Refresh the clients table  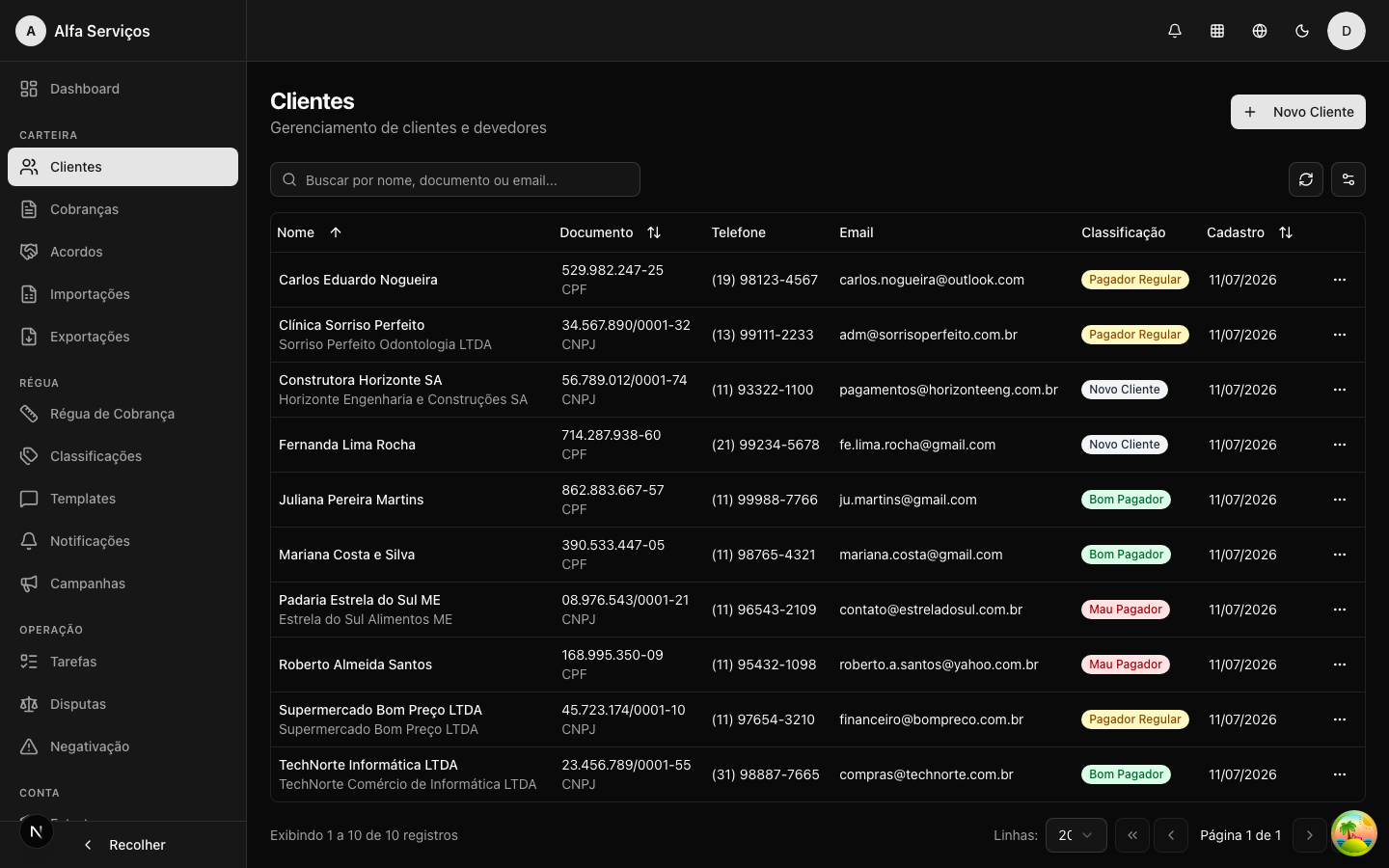(x=1306, y=179)
